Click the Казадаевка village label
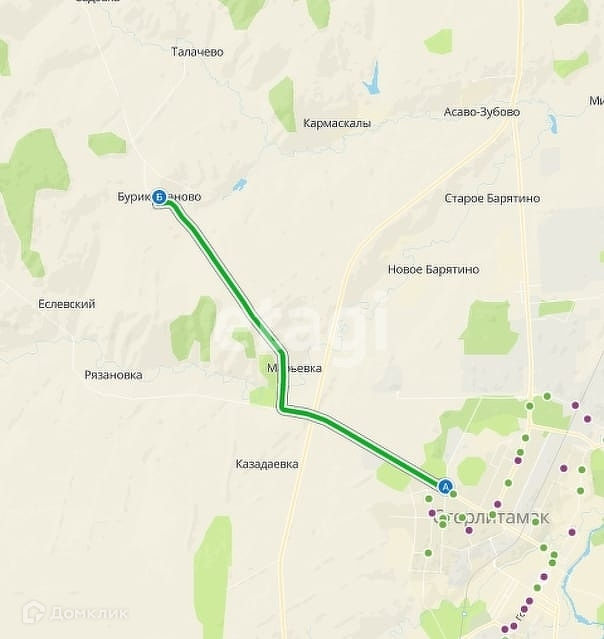This screenshot has height=639, width=604. (267, 464)
